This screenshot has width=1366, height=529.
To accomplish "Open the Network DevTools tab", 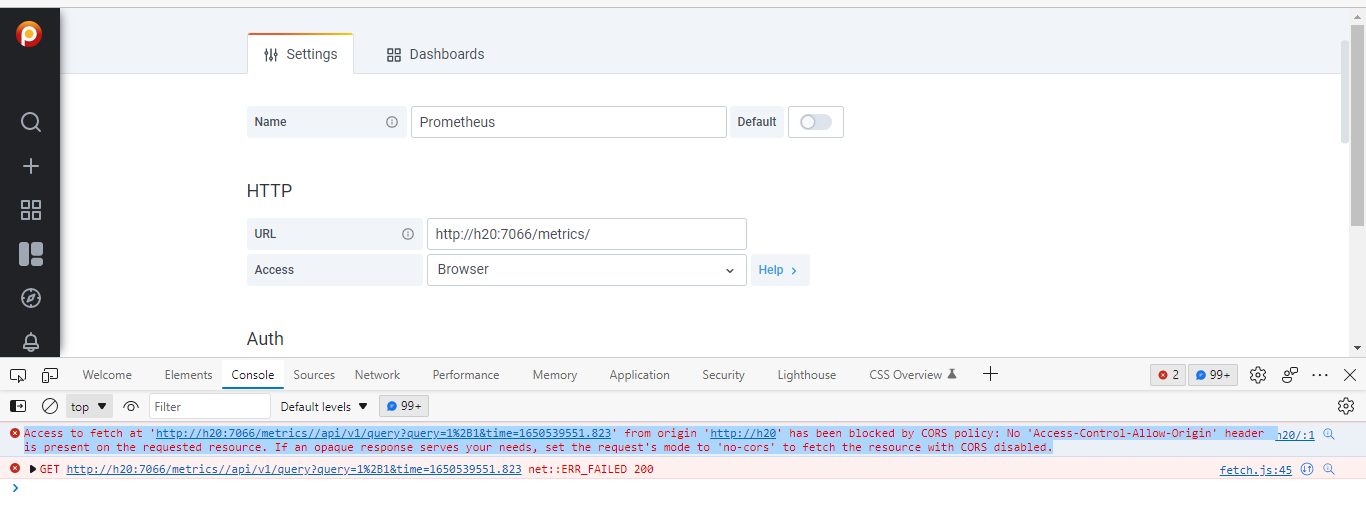I will [x=377, y=375].
